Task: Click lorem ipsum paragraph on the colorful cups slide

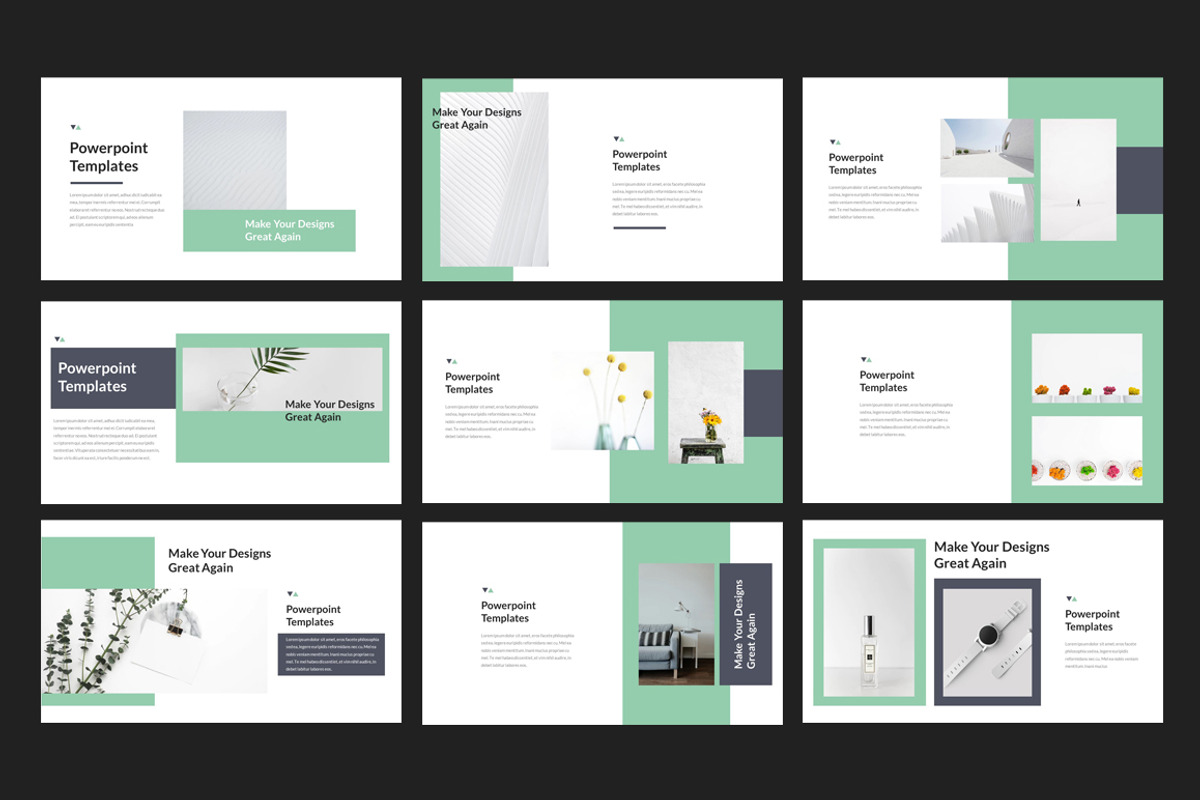Action: [907, 419]
